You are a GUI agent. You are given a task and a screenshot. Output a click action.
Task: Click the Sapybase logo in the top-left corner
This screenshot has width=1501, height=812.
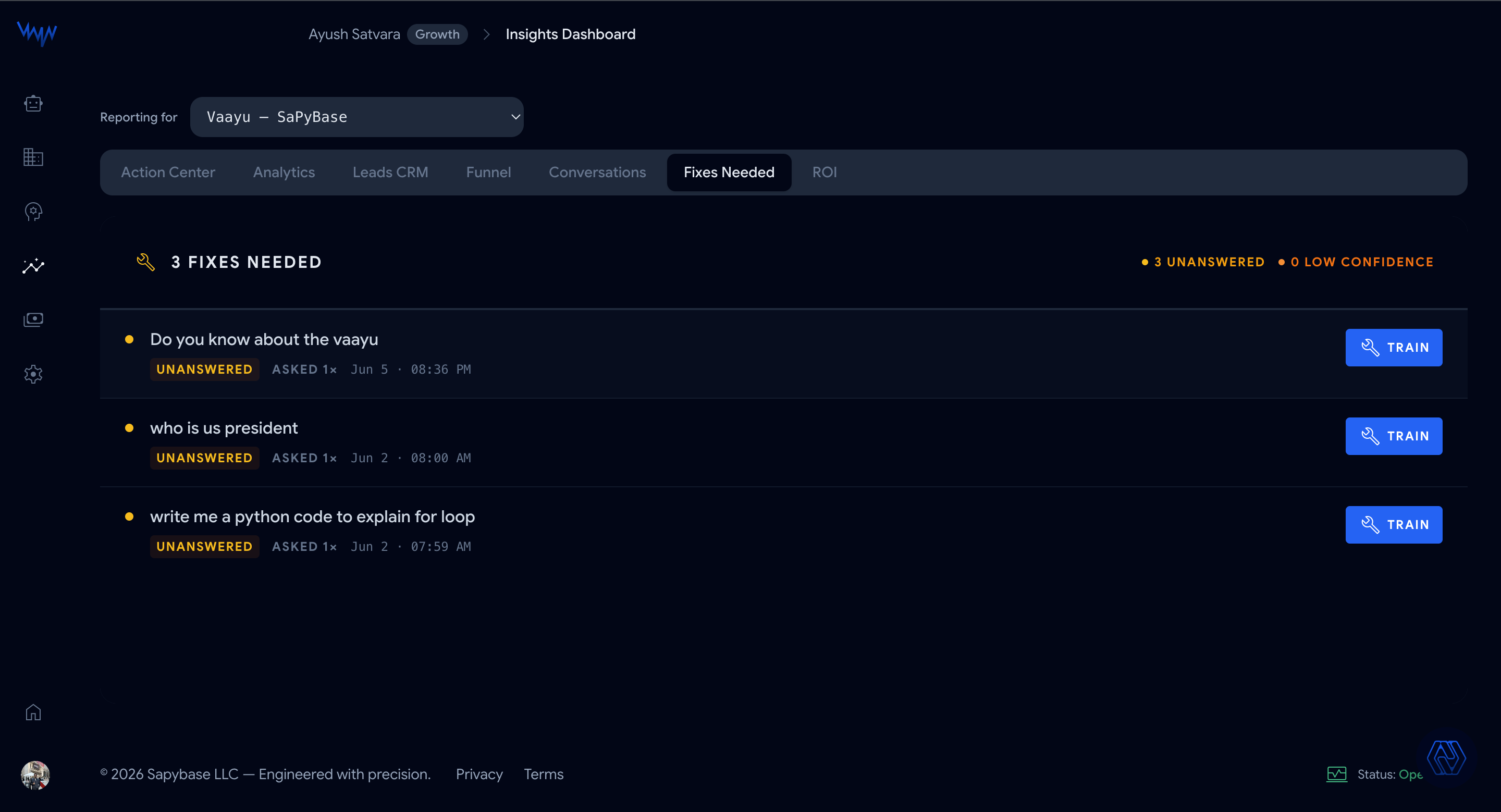[36, 33]
